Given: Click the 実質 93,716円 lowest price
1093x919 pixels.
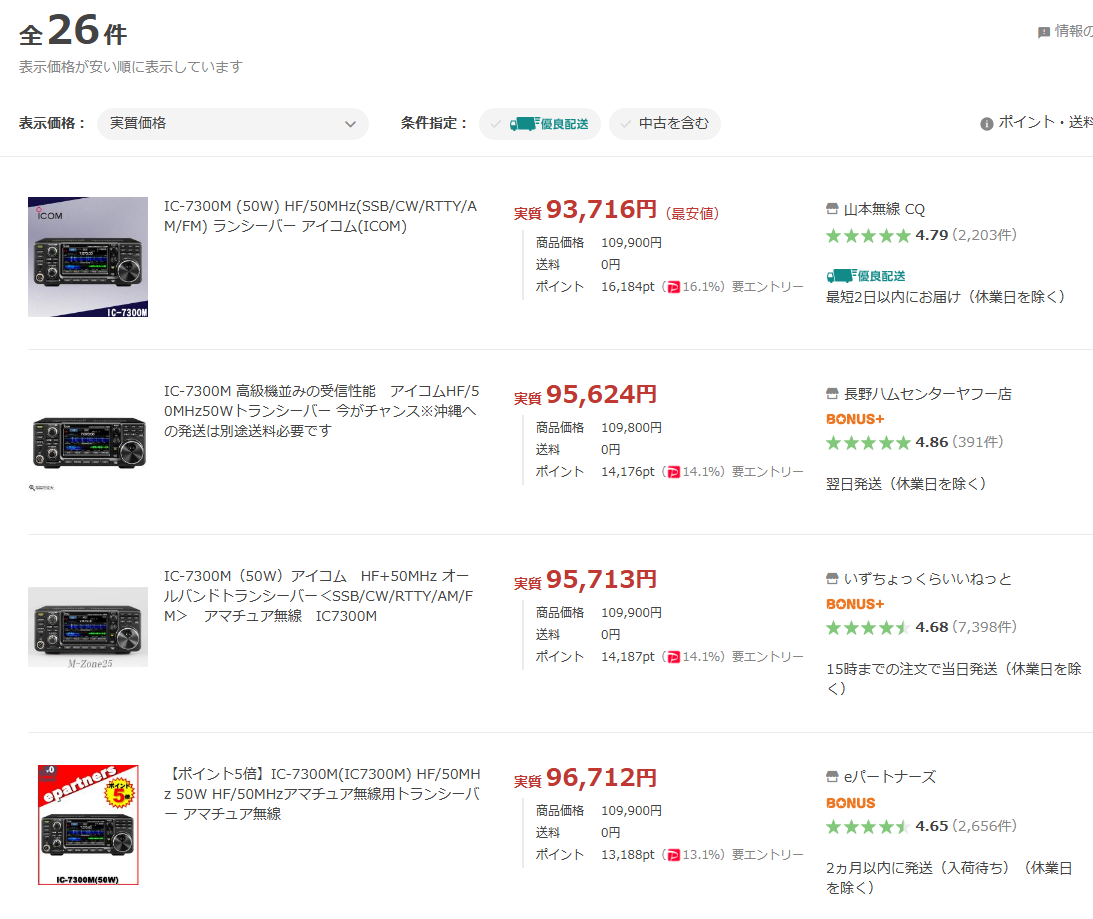Looking at the screenshot, I should tap(585, 210).
